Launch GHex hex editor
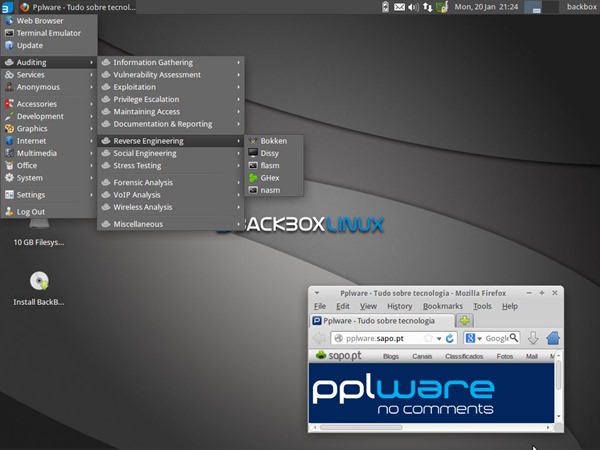 coord(274,178)
